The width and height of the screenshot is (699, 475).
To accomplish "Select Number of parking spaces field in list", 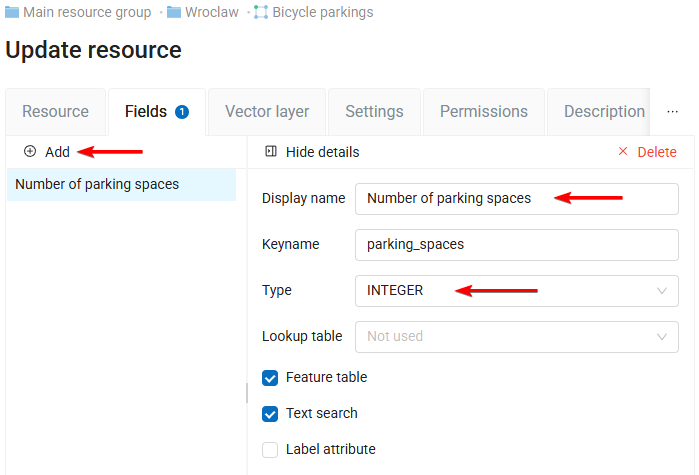I will click(97, 185).
